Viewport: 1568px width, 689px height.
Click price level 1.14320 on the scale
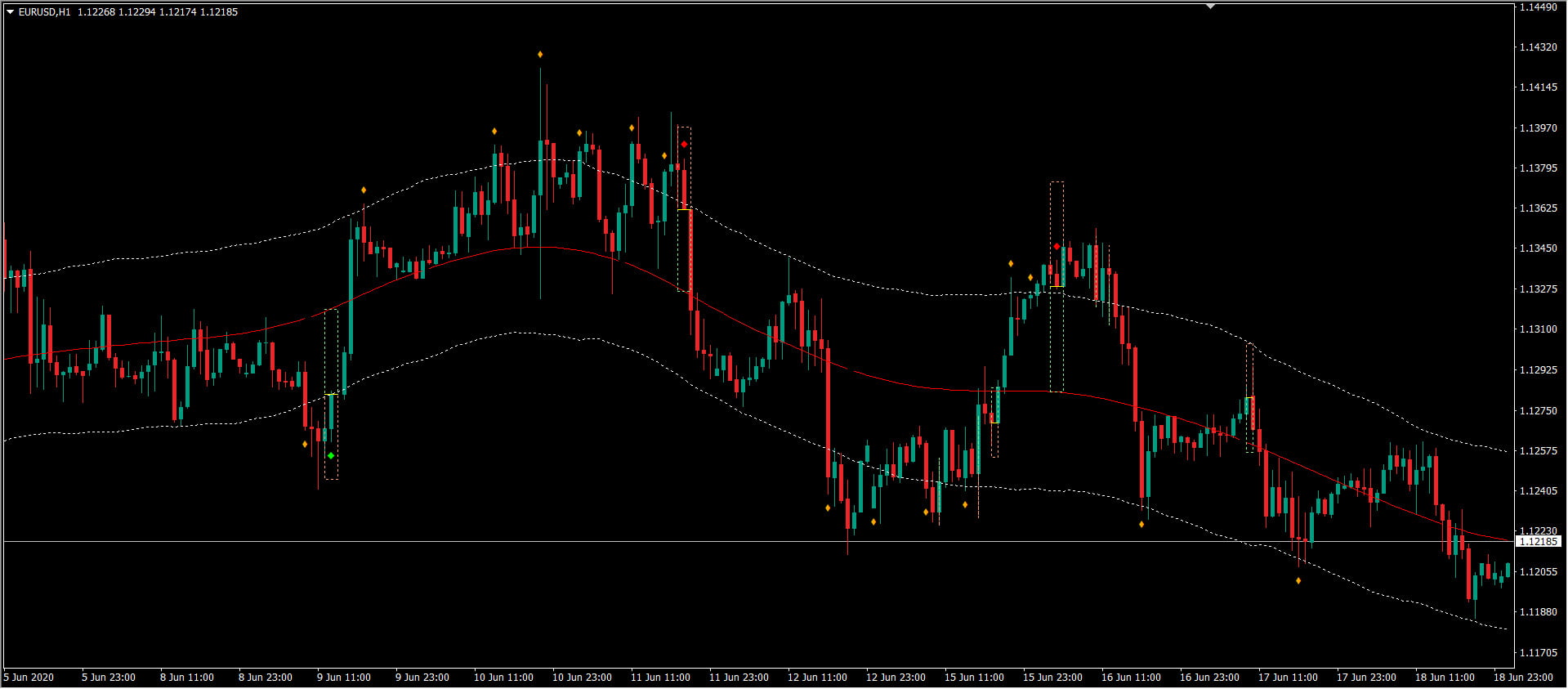[x=1539, y=47]
